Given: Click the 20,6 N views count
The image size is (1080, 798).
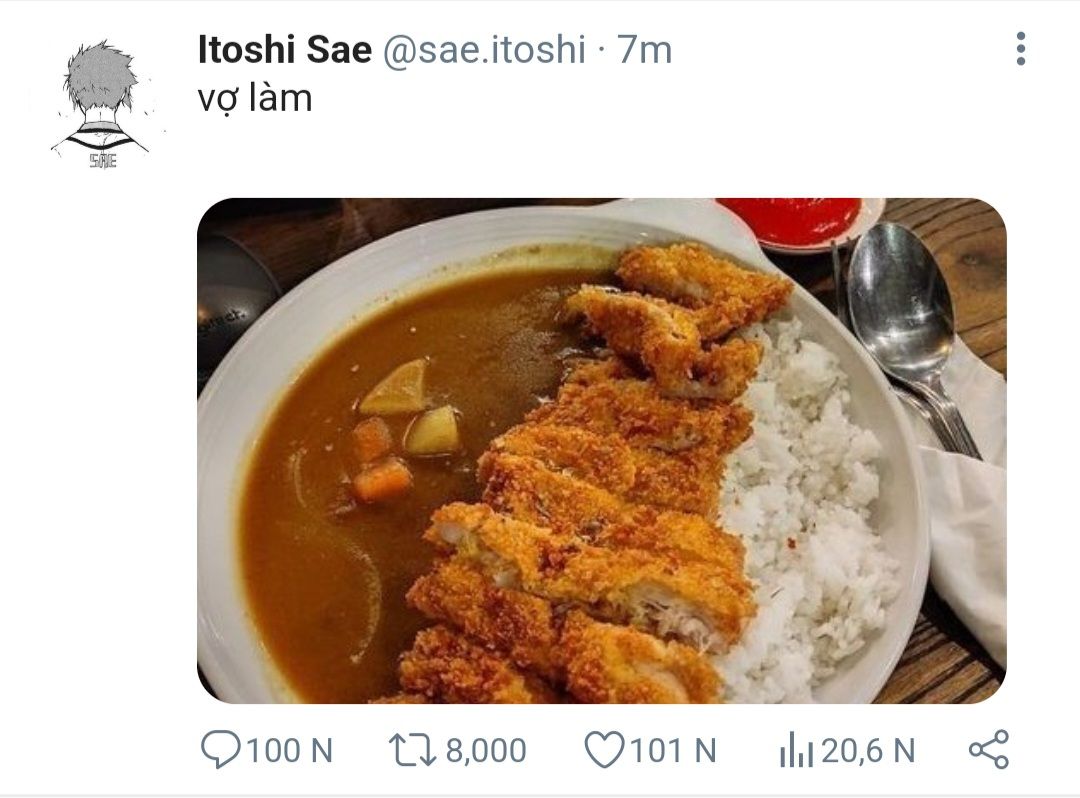Looking at the screenshot, I should tap(868, 750).
